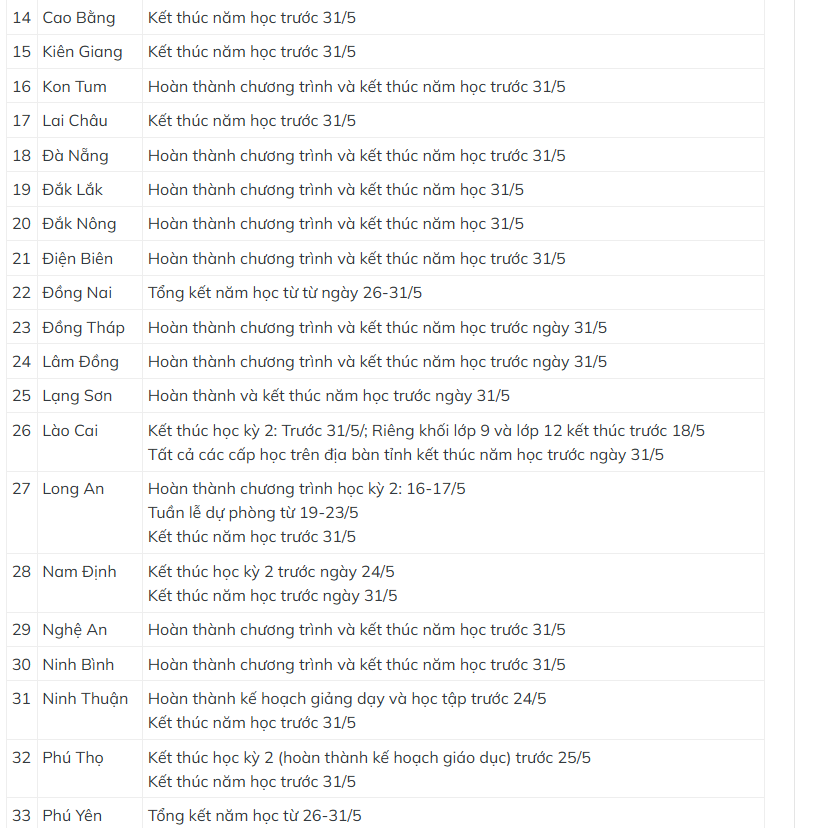828x828 pixels.
Task: Select the Đắk Lắk province name
Action: click(72, 190)
